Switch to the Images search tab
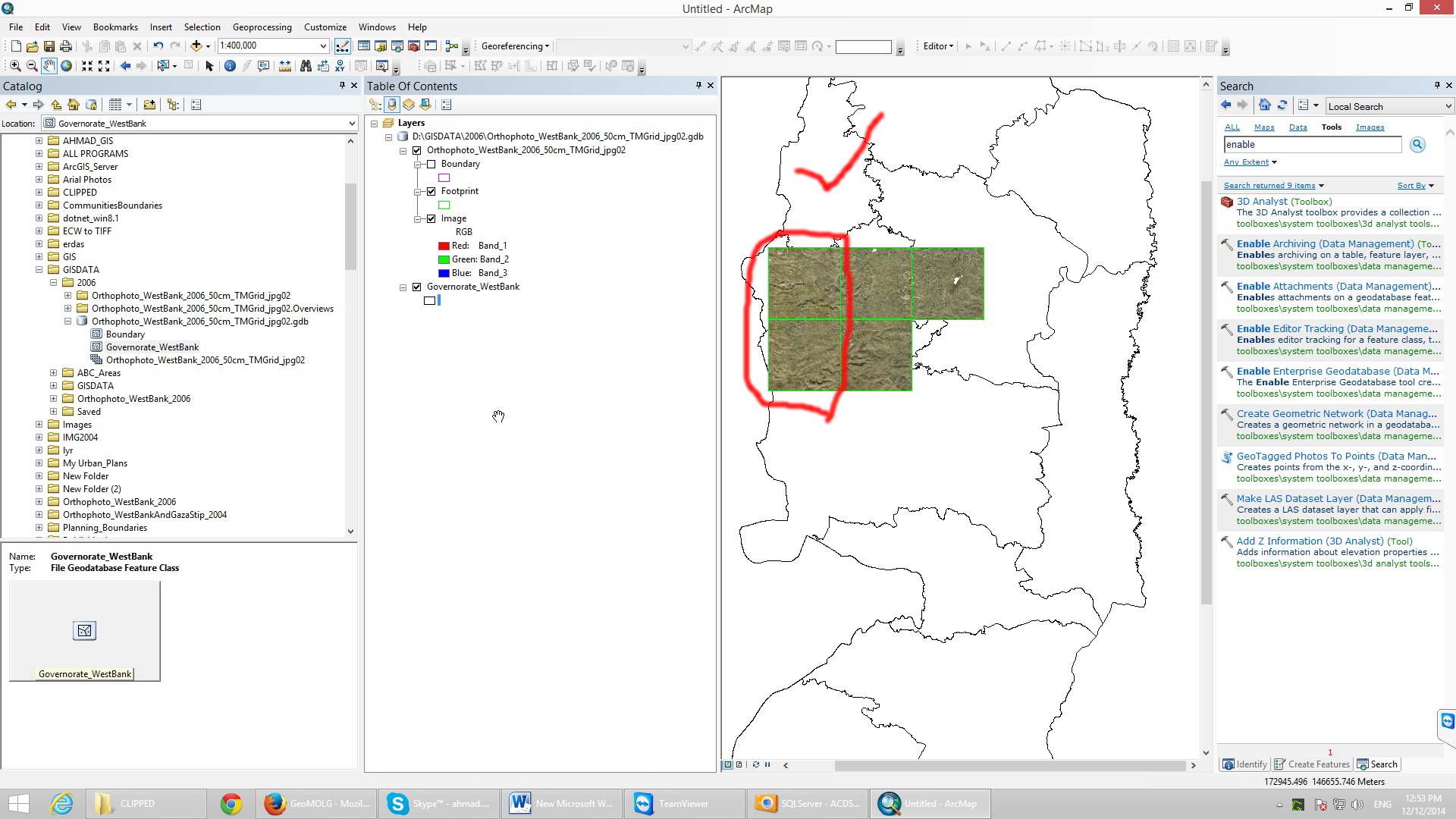1456x819 pixels. pyautogui.click(x=1370, y=127)
